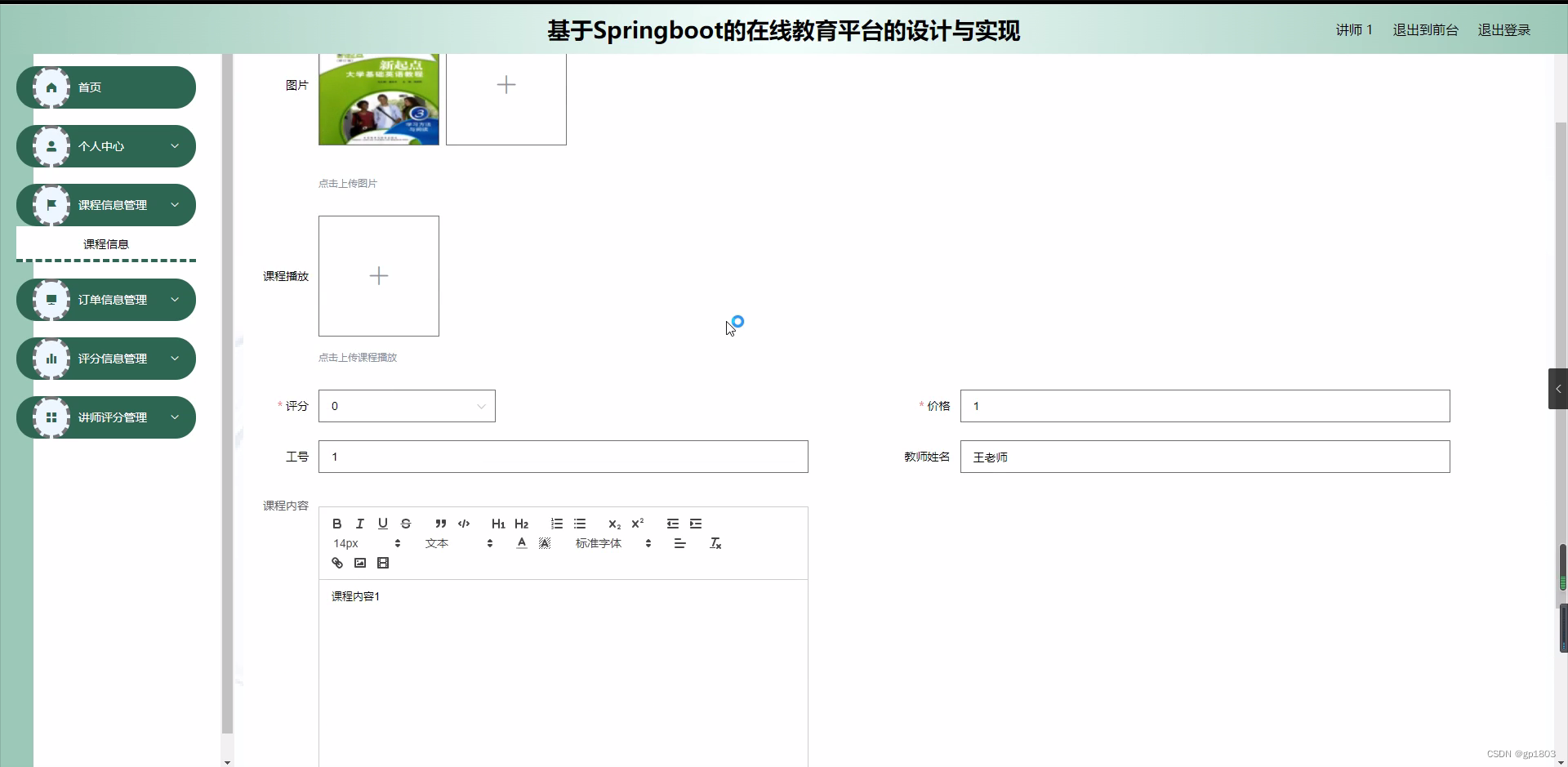Screen dimensions: 1568x767
Task: Apply superscript formatting in editor
Action: coord(639,524)
